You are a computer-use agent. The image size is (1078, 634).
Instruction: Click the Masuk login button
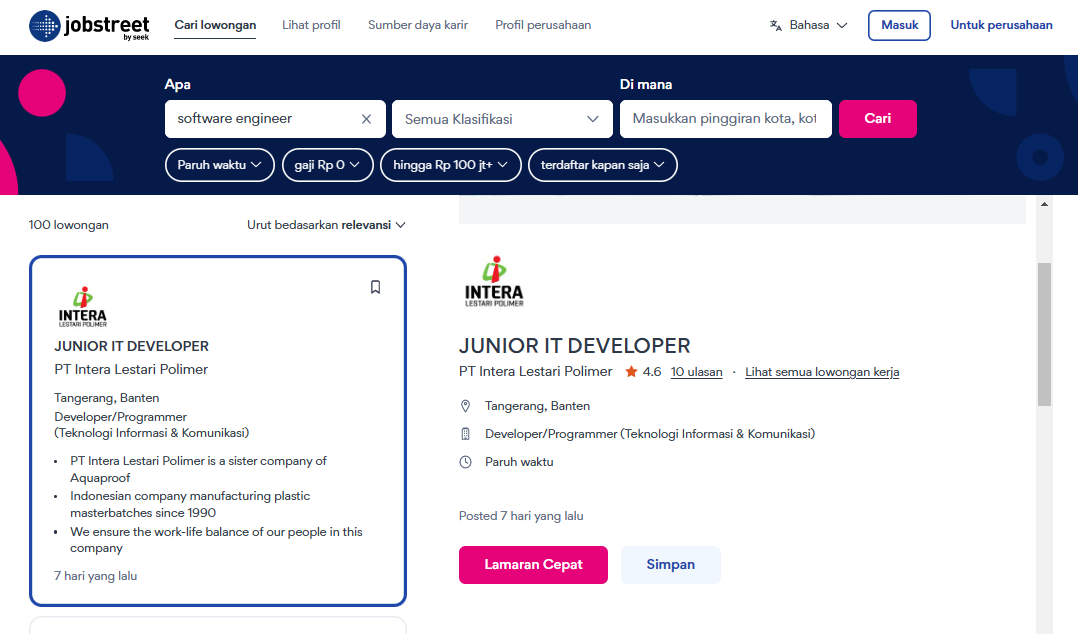[x=899, y=25]
